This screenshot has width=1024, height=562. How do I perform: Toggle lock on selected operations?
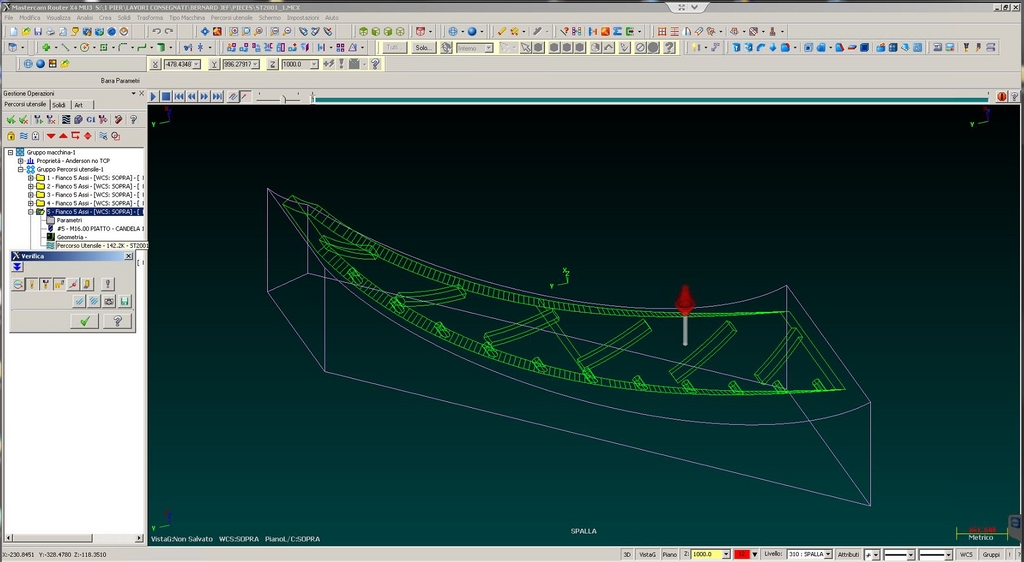tap(10, 136)
